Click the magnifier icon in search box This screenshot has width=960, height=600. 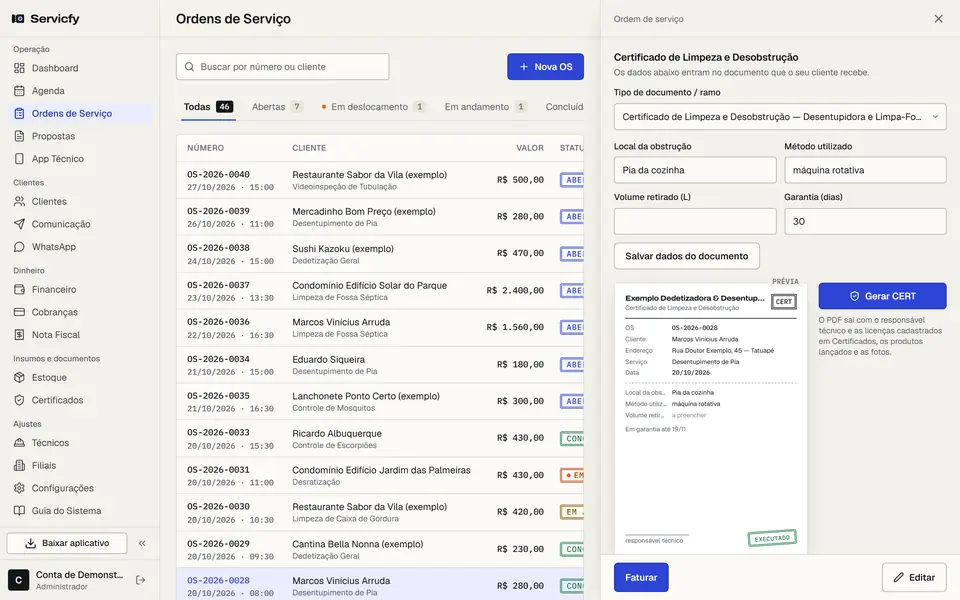(189, 67)
